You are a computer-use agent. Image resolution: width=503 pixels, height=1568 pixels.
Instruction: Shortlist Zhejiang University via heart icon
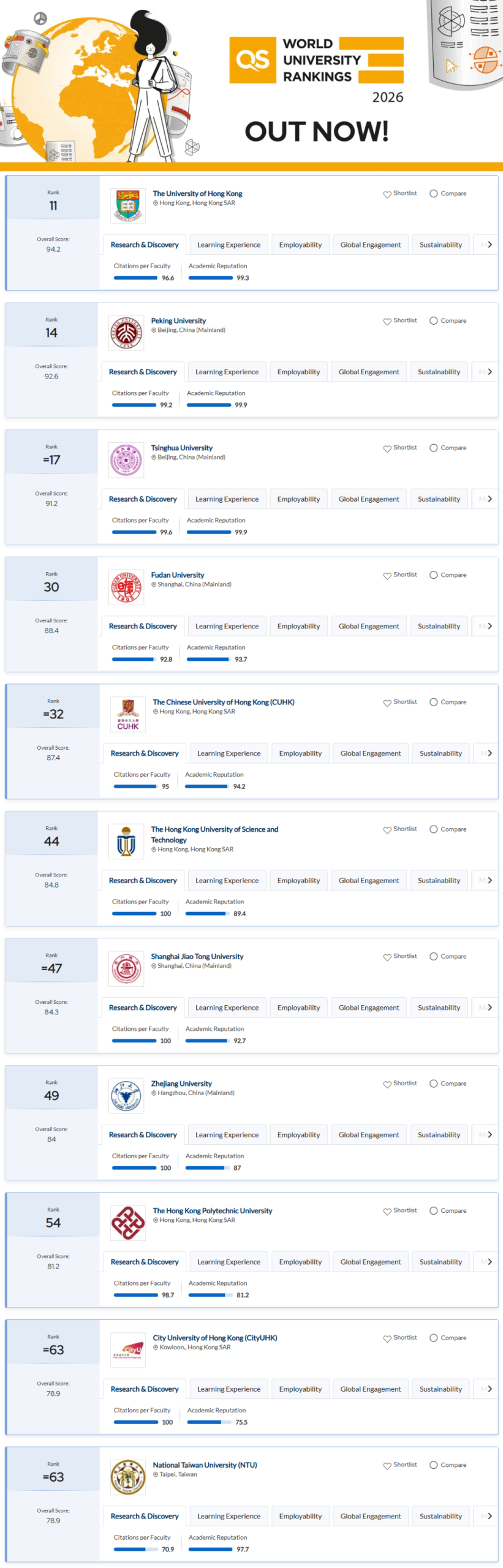[x=400, y=1084]
